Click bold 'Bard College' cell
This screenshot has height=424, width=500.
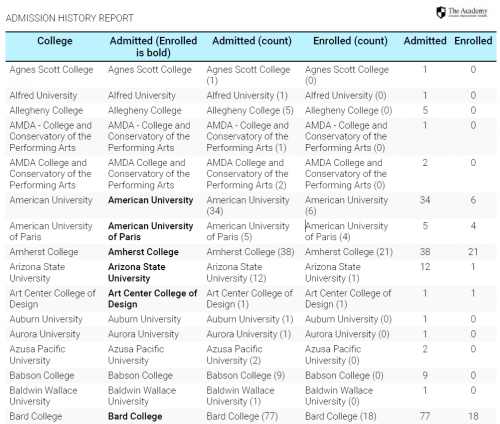pyautogui.click(x=135, y=416)
